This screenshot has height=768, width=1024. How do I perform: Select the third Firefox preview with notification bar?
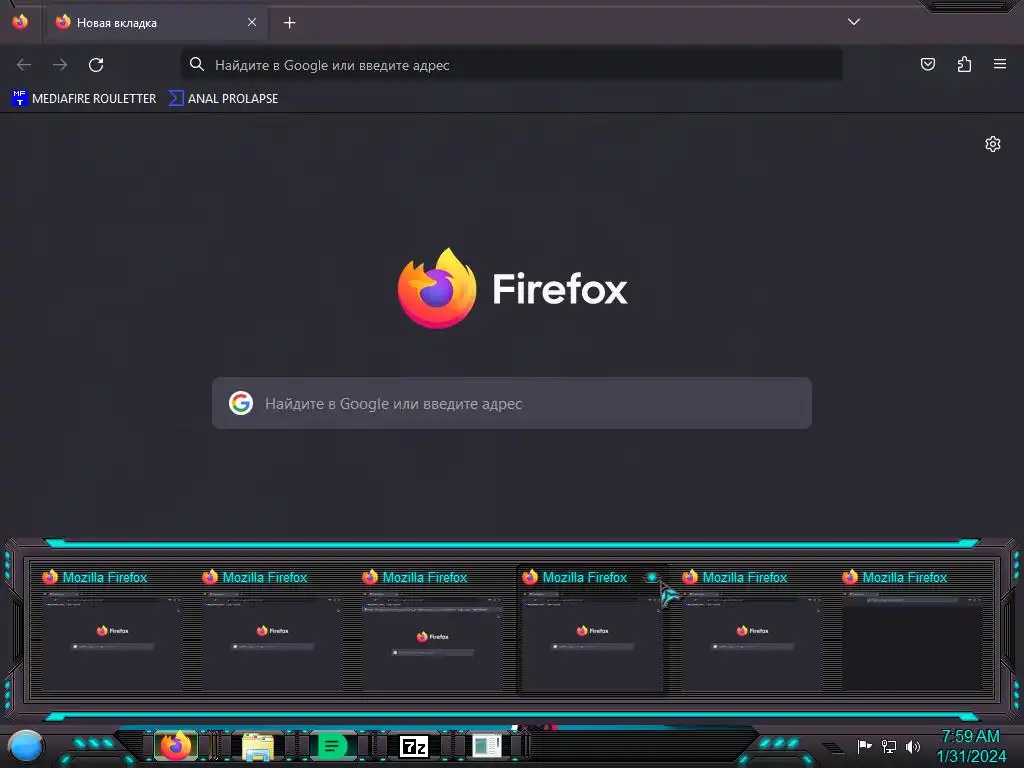(x=432, y=630)
